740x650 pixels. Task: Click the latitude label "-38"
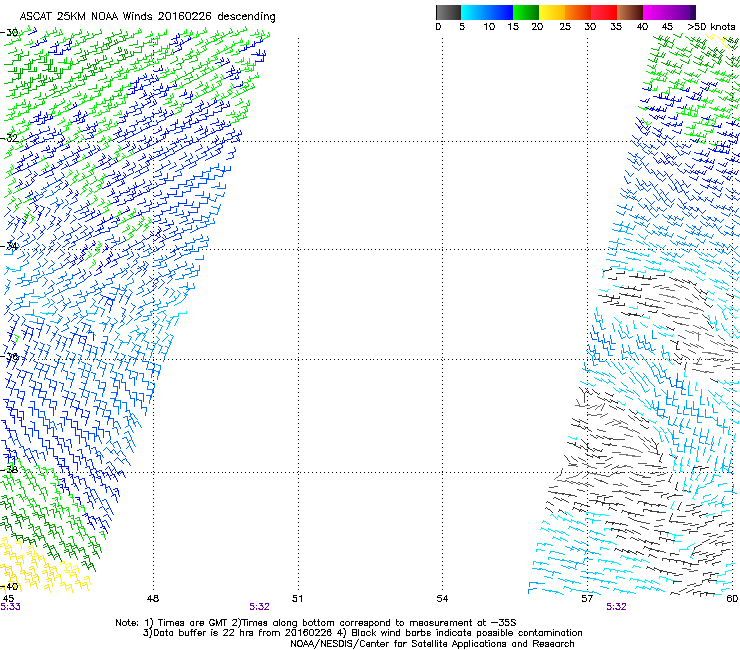[9, 470]
